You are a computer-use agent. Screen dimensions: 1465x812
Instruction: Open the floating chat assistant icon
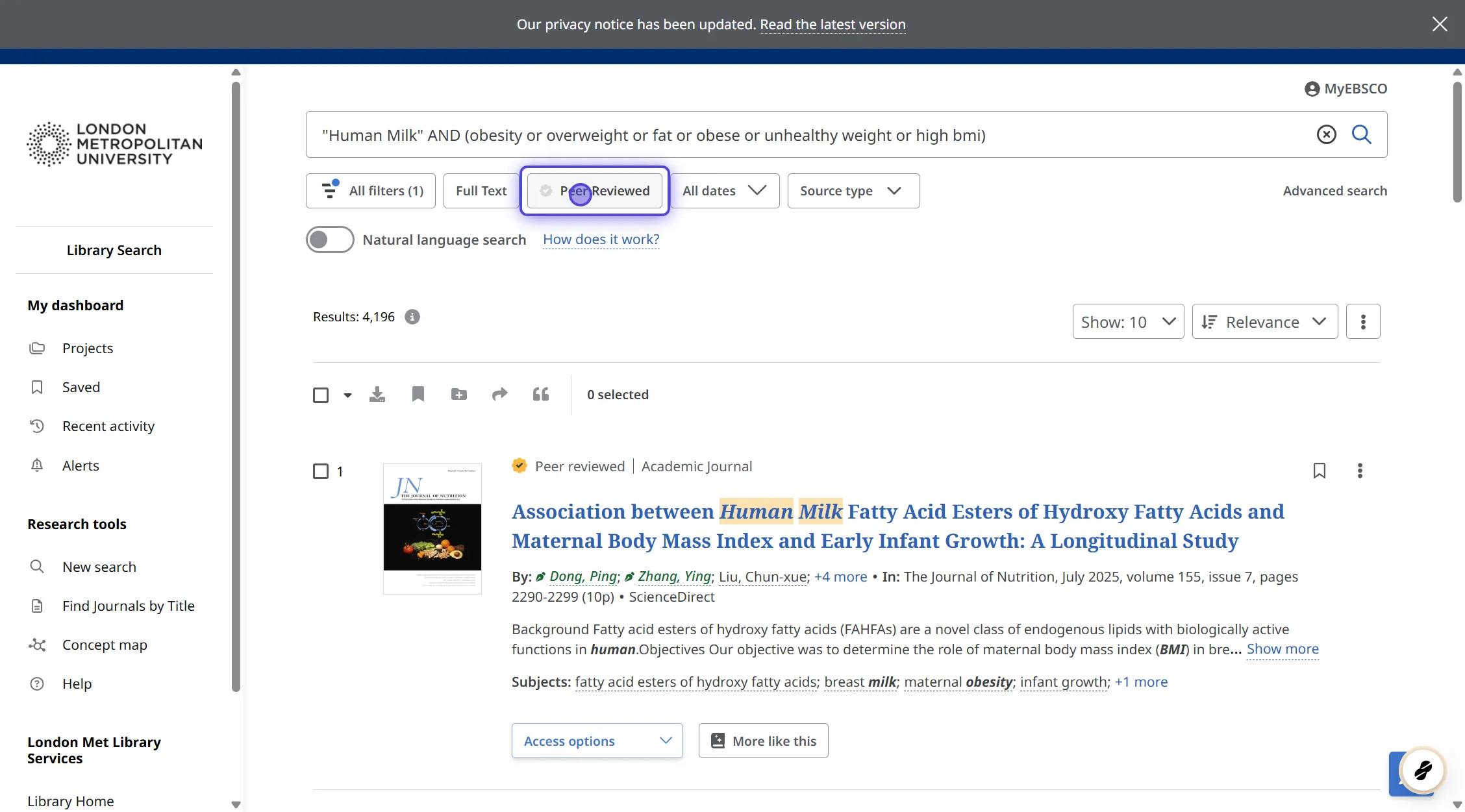[x=1423, y=770]
